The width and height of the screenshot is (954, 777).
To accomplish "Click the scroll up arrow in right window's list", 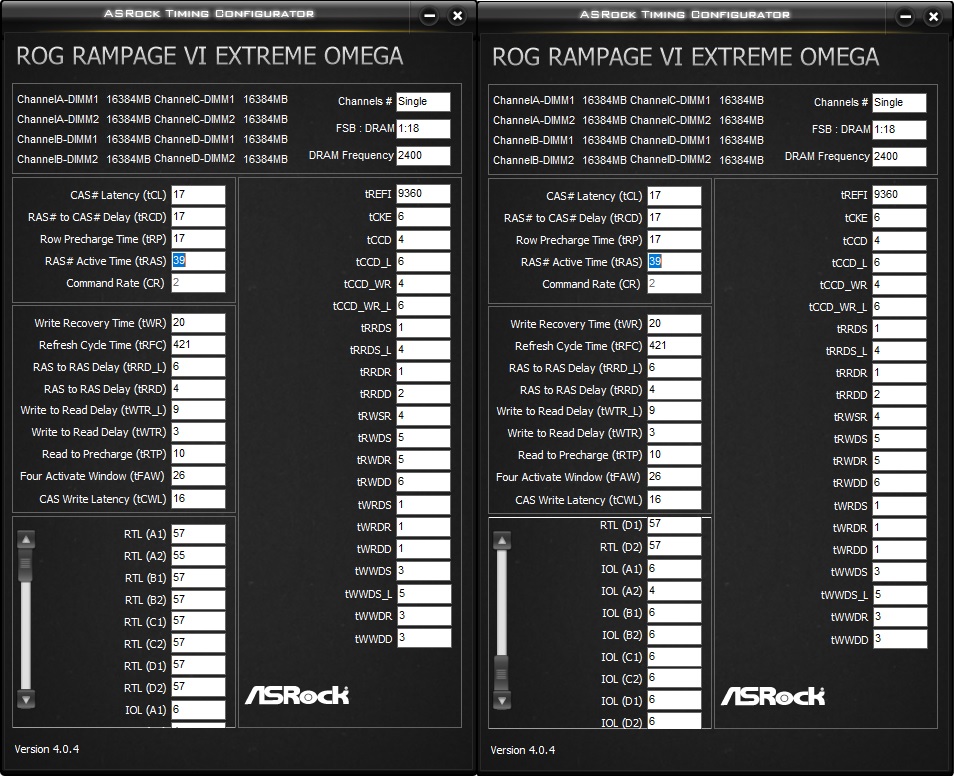I will pyautogui.click(x=502, y=540).
